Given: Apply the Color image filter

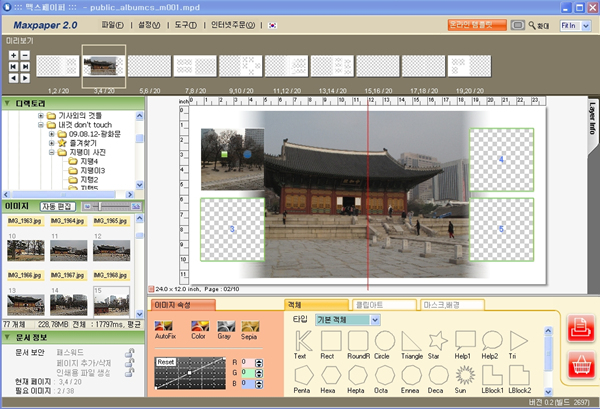Looking at the screenshot, I should [x=199, y=330].
